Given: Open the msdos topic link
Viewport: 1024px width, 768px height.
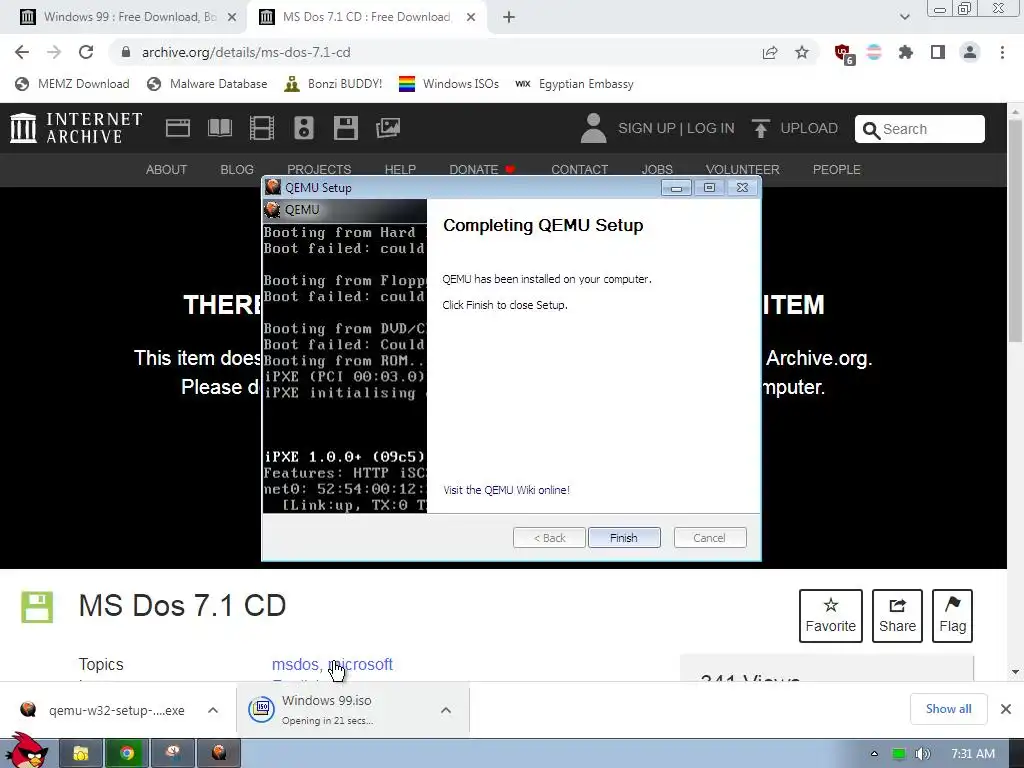Looking at the screenshot, I should 295,664.
